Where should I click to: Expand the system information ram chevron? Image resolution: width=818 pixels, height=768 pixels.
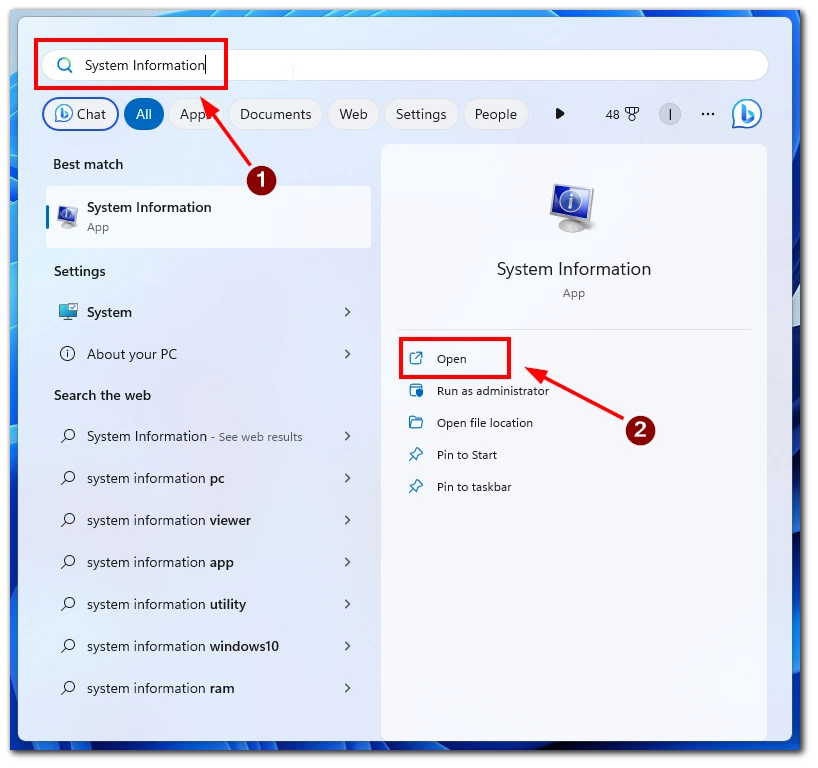click(347, 688)
